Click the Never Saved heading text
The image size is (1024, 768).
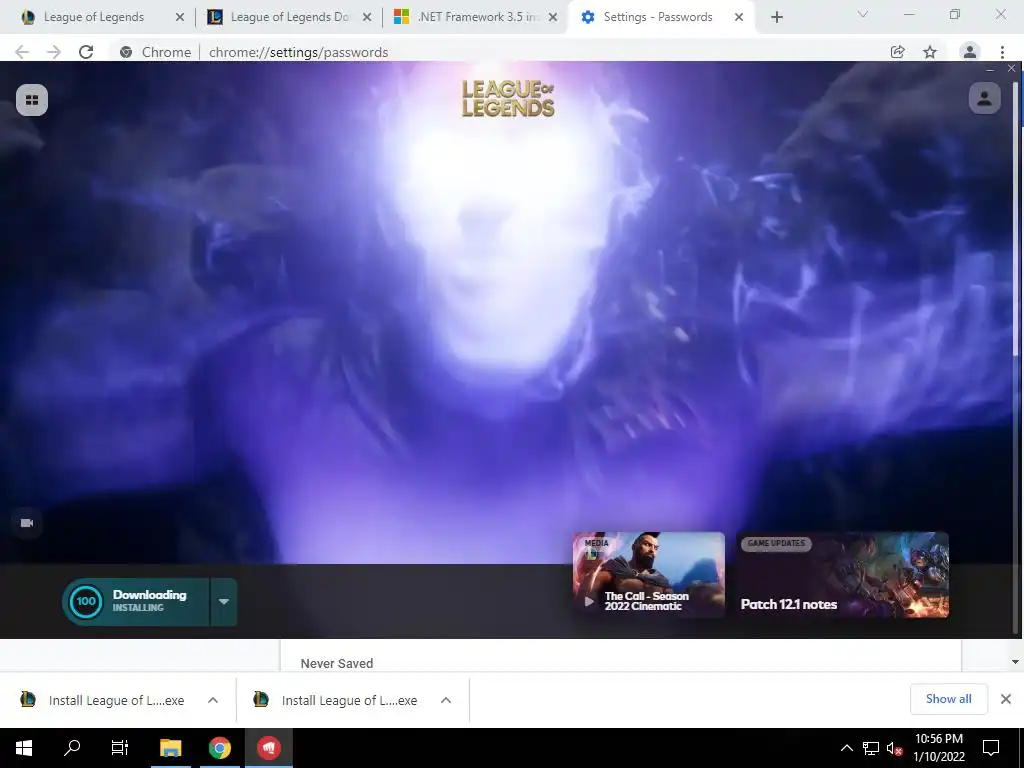coord(337,663)
